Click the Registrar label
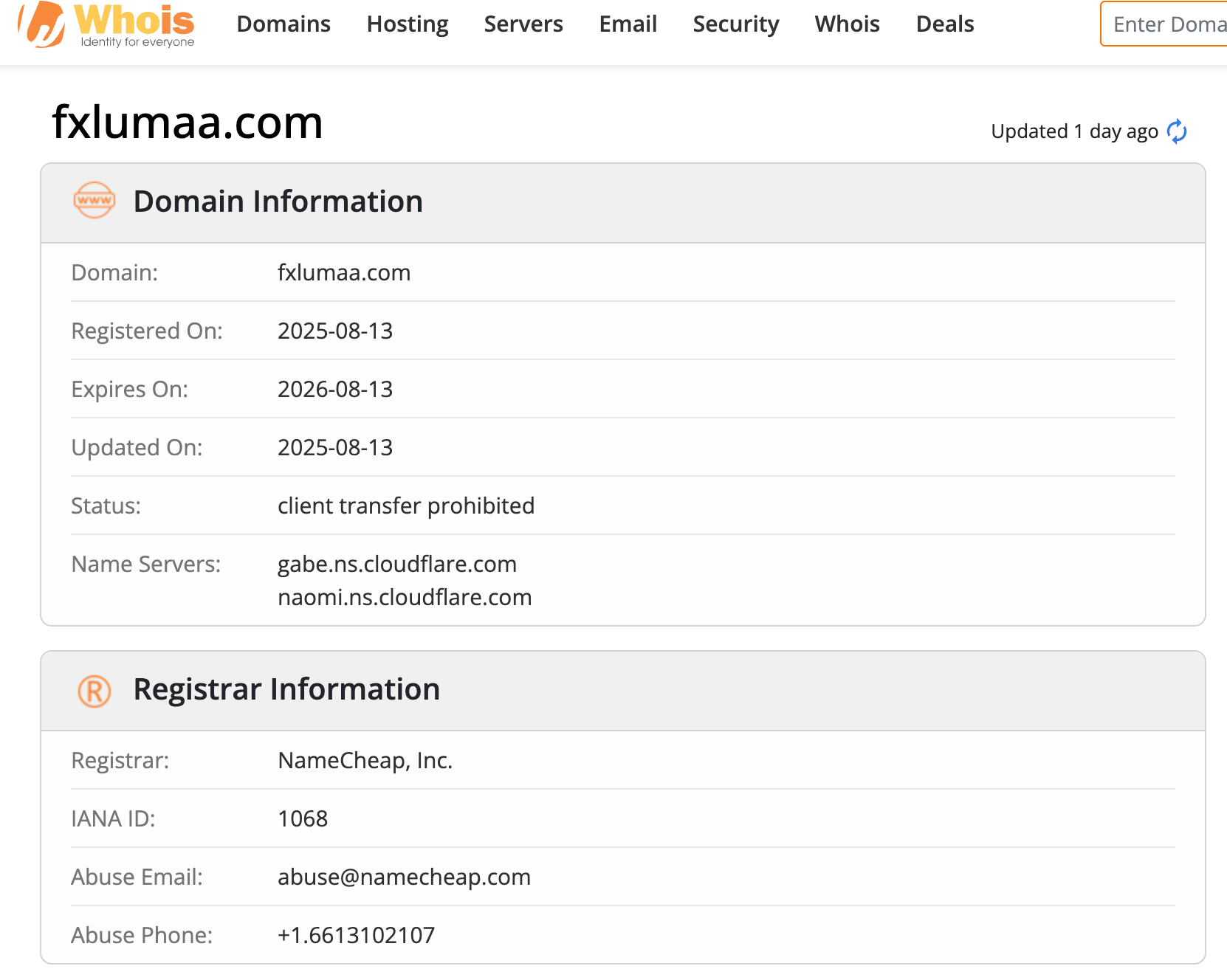1227x980 pixels. point(120,761)
